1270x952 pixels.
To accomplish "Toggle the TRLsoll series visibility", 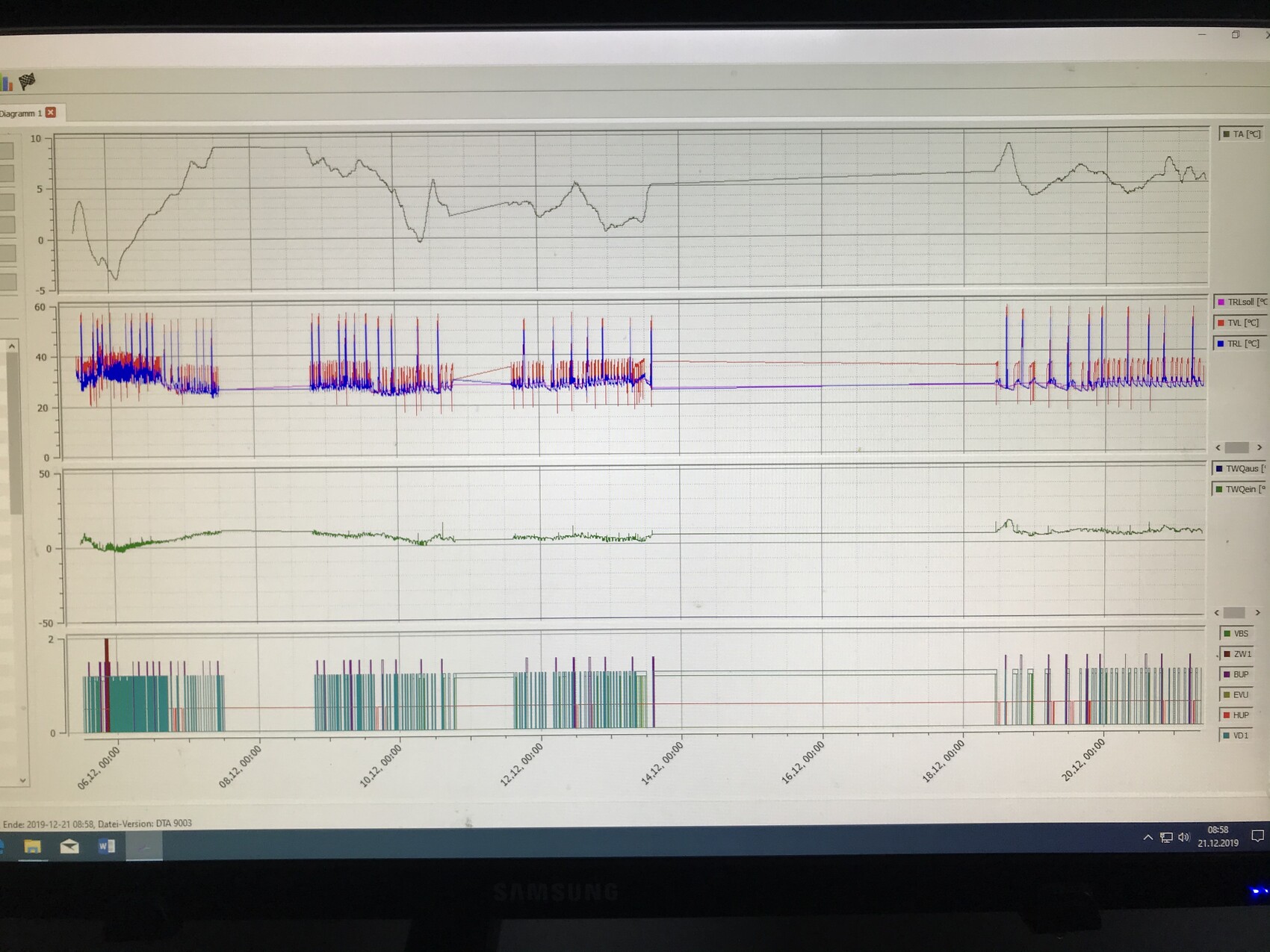I will (x=1241, y=302).
